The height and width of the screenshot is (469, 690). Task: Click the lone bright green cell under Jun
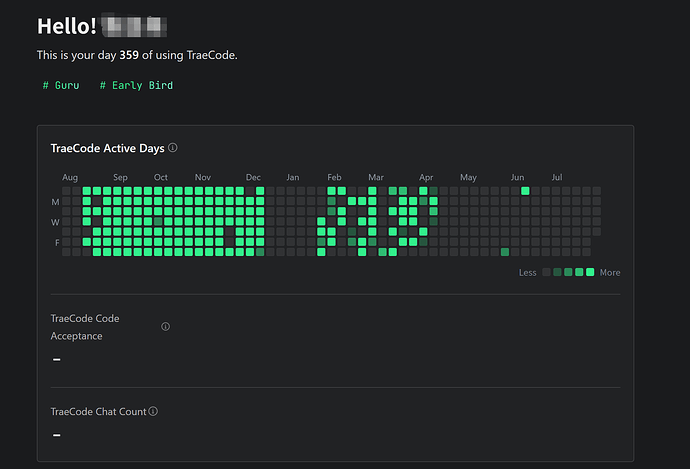pos(525,191)
